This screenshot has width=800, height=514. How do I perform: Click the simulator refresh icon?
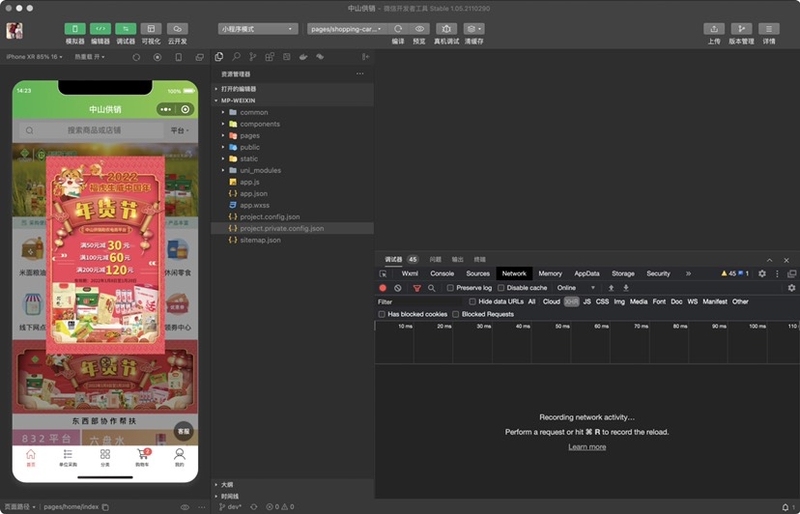(136, 57)
